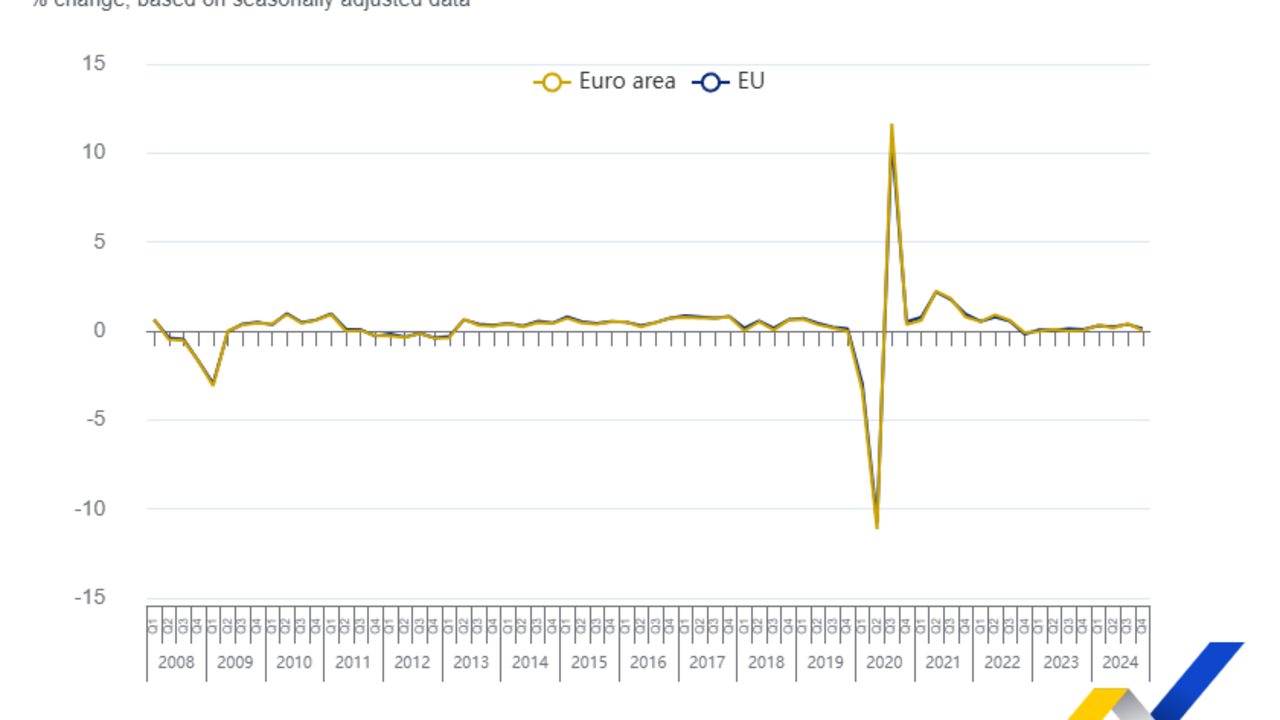The width and height of the screenshot is (1280, 720).
Task: Click the 2008 year label
Action: tap(176, 662)
